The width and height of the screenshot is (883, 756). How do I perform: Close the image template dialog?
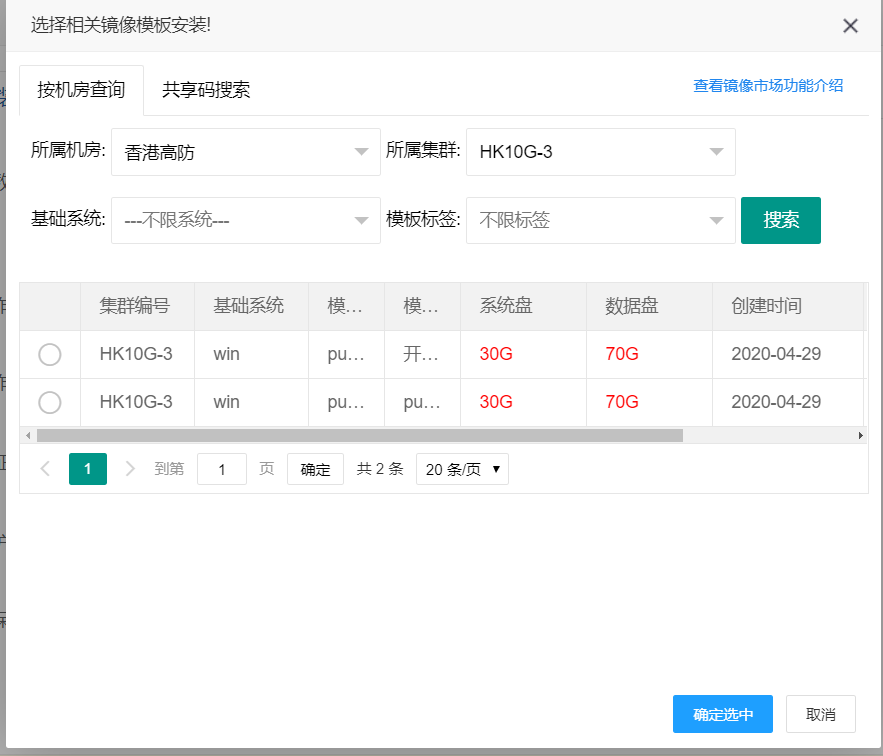point(850,26)
